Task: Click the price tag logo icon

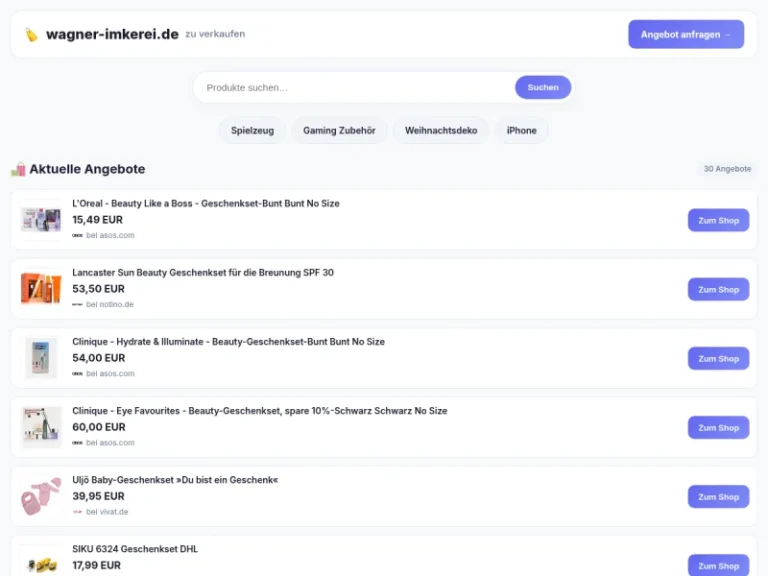Action: (x=31, y=35)
